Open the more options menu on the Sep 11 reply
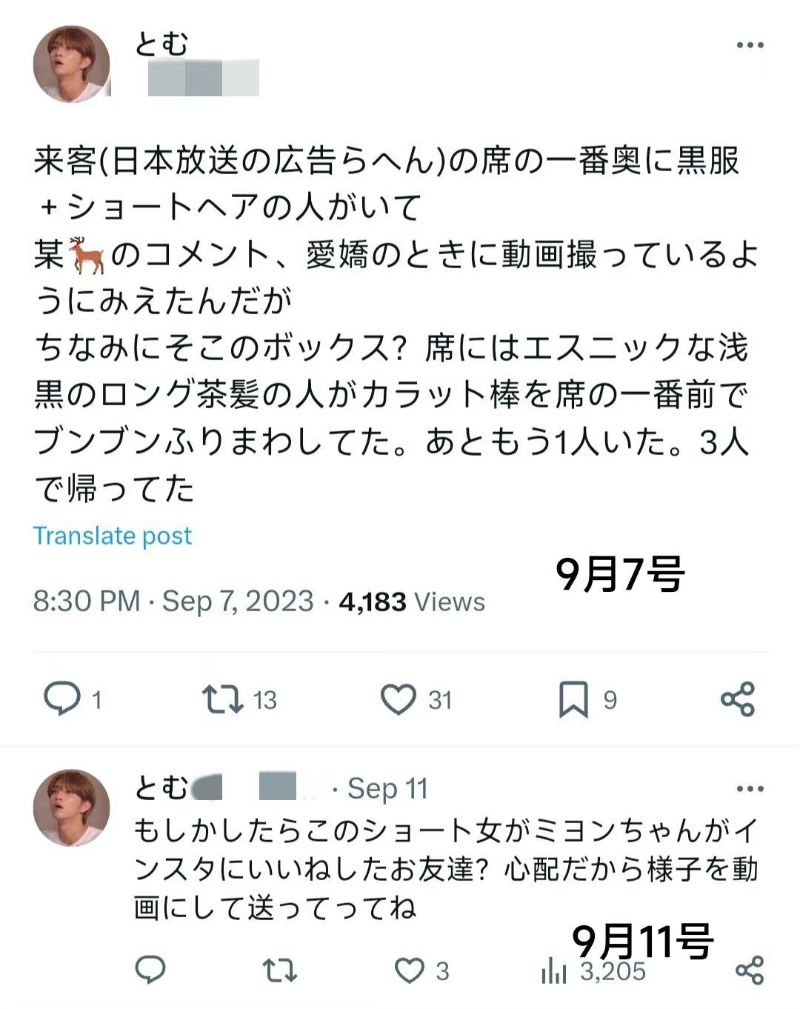Image resolution: width=800 pixels, height=1009 pixels. (x=750, y=789)
